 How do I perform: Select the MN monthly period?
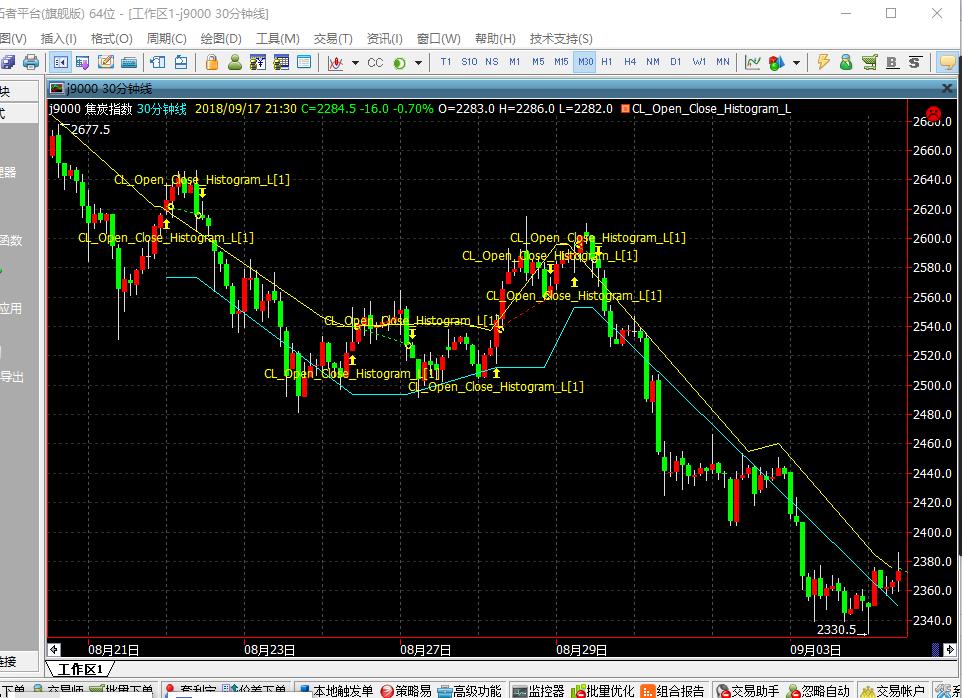(x=723, y=62)
